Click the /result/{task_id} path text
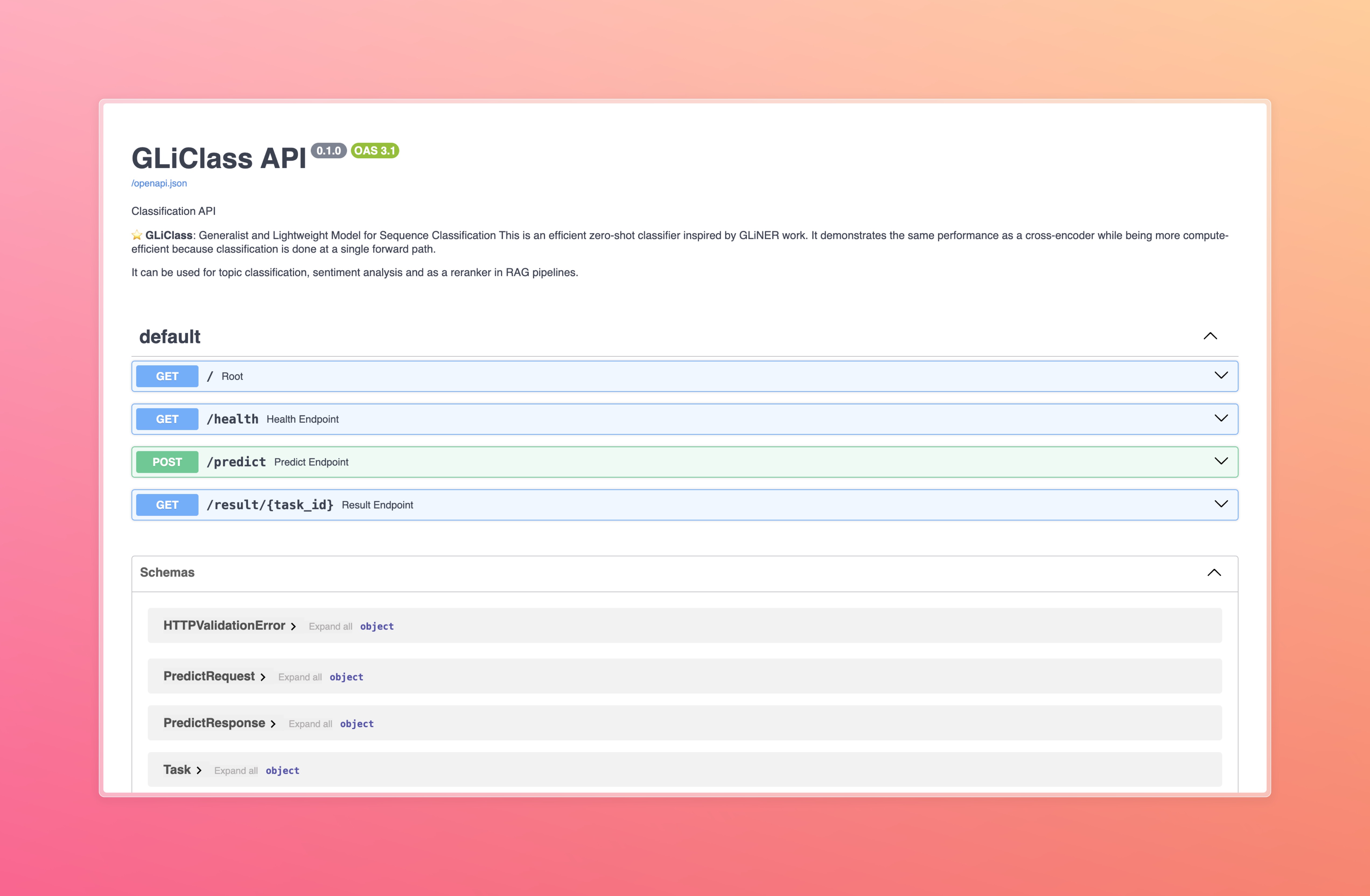This screenshot has width=1370, height=896. pos(270,505)
